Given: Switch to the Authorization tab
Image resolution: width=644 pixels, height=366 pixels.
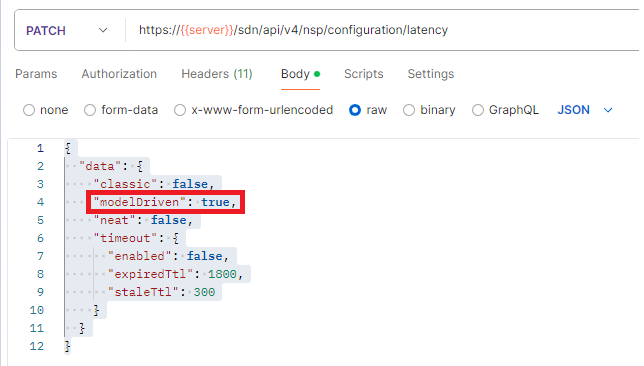Looking at the screenshot, I should pos(119,74).
